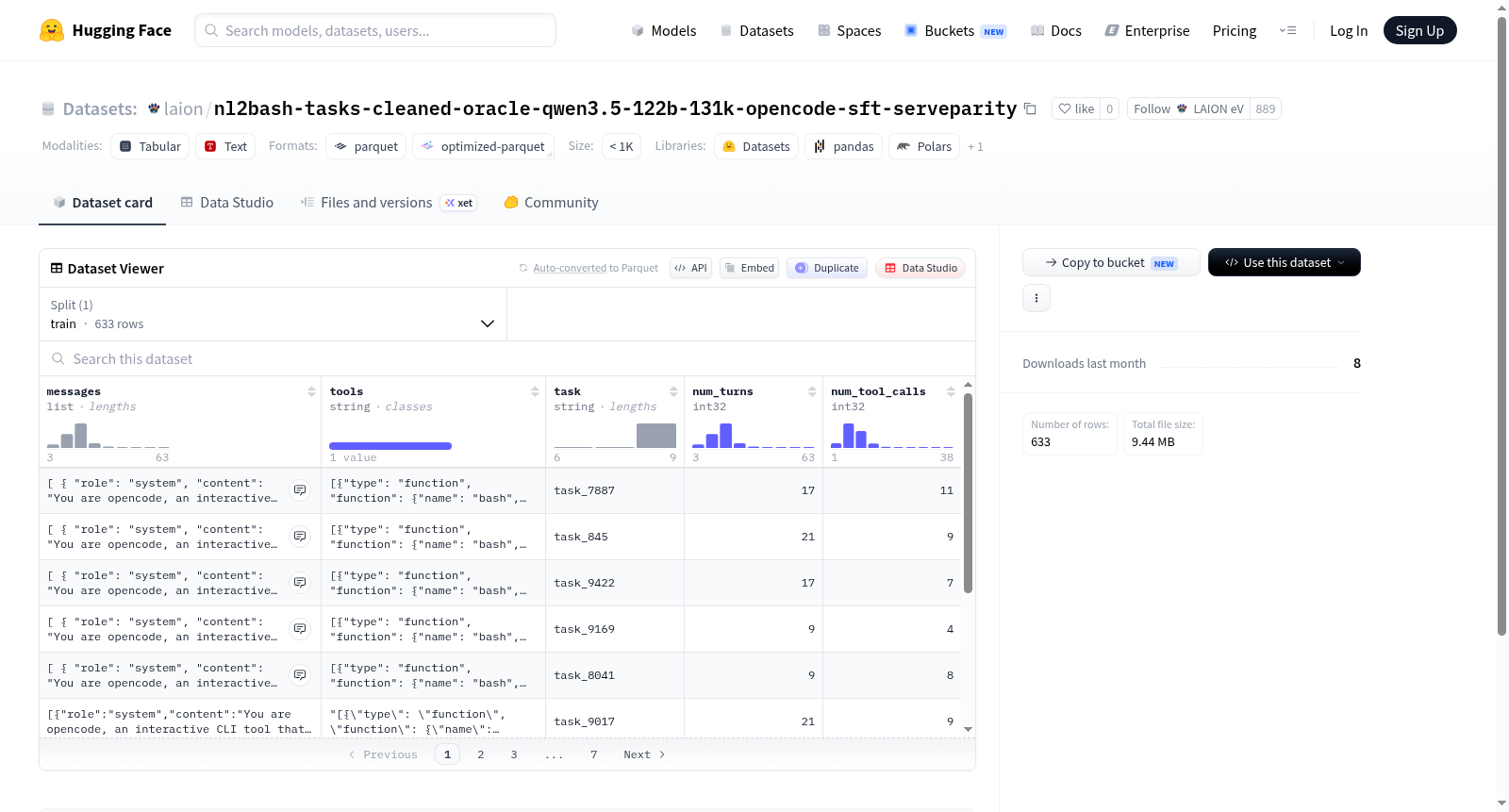The image size is (1509, 812).
Task: Select the parquet format tag
Action: [x=366, y=146]
